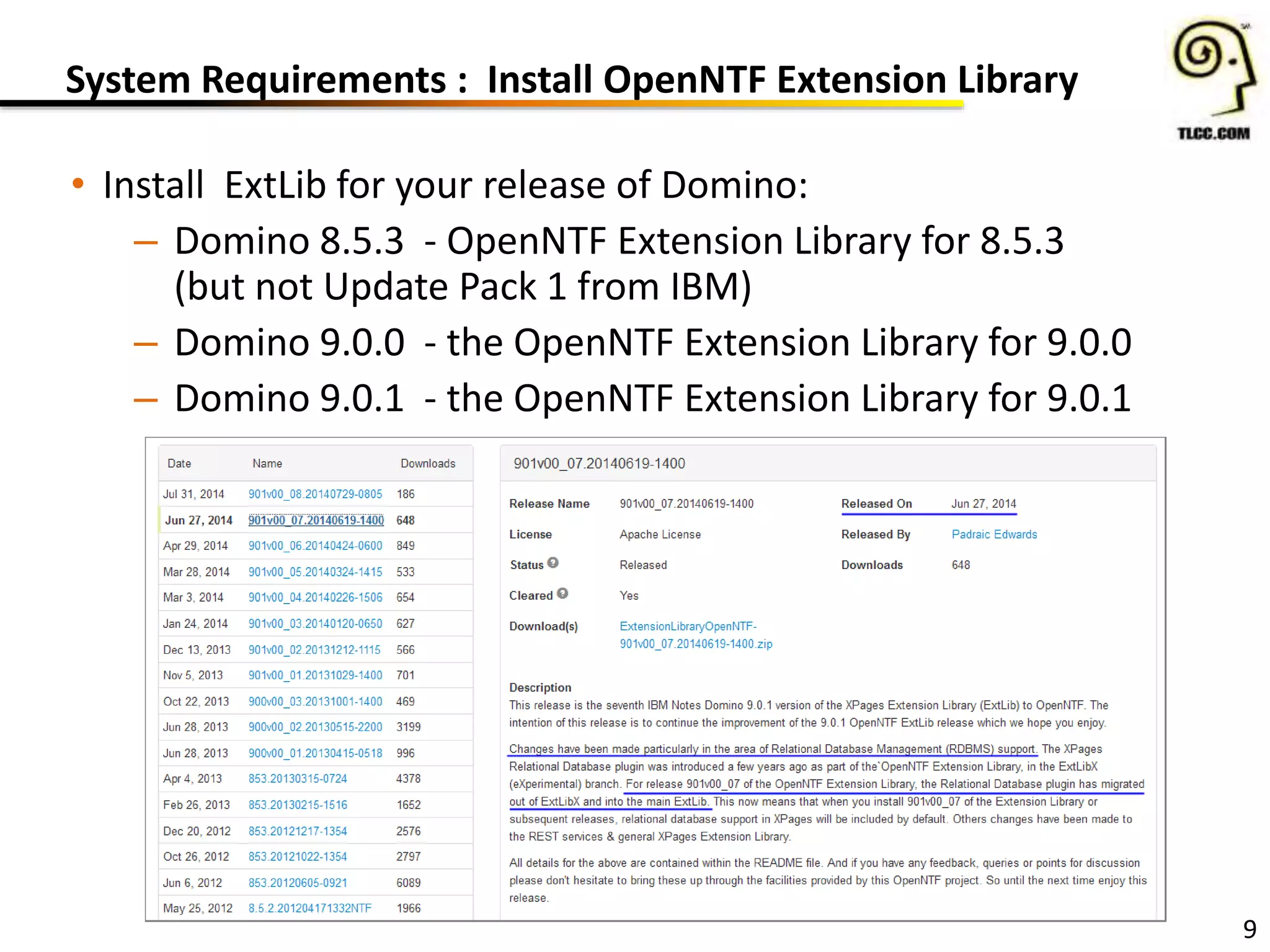The image size is (1270, 952).
Task: Click the Downloads column header
Action: tap(428, 463)
